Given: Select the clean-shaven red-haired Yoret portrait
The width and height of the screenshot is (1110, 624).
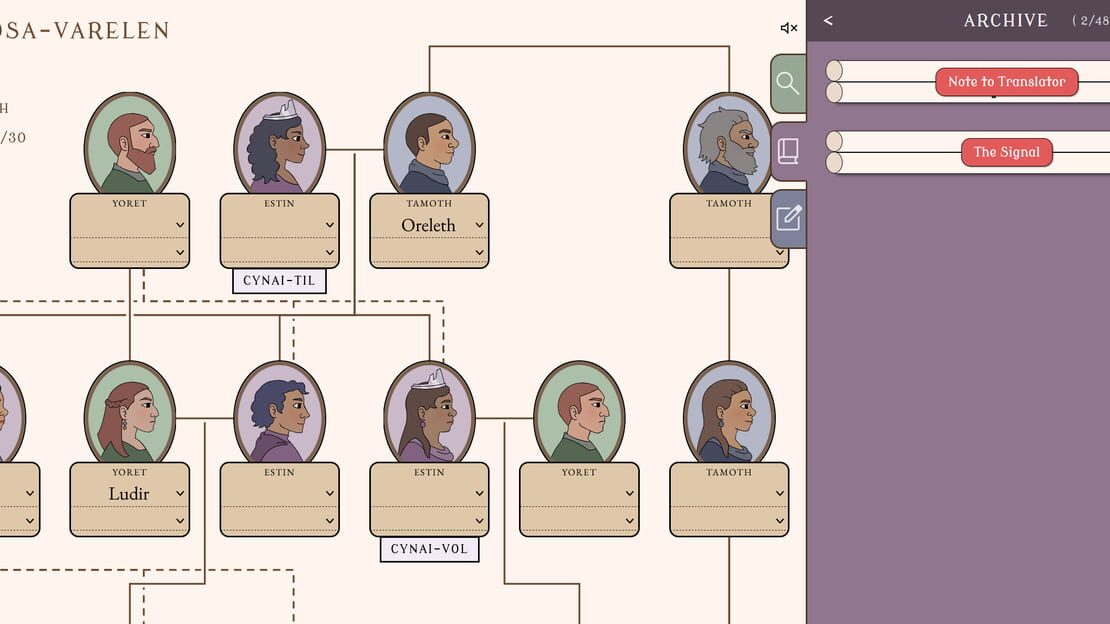Looking at the screenshot, I should tap(579, 412).
